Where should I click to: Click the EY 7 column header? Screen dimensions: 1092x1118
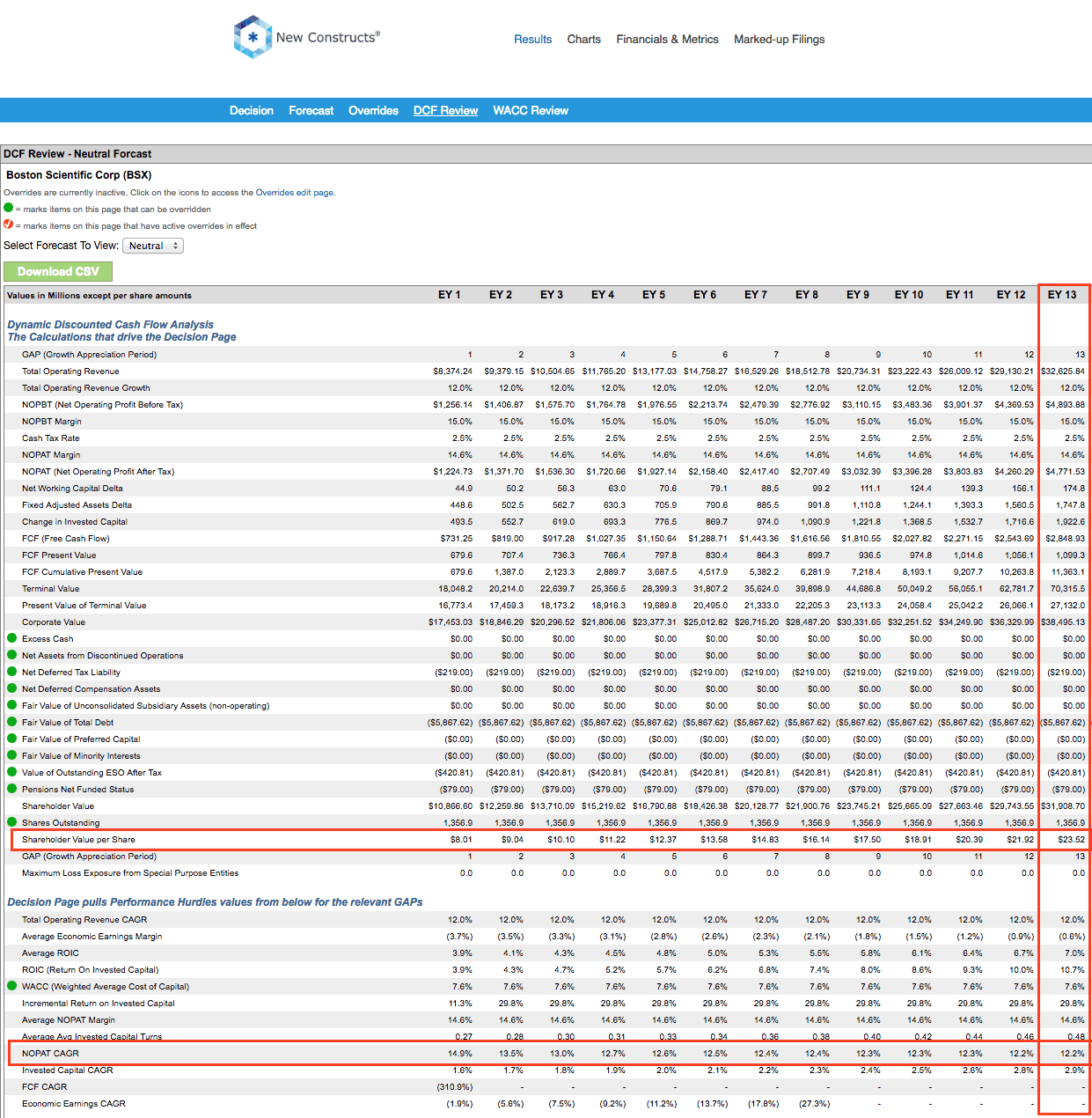click(x=756, y=295)
